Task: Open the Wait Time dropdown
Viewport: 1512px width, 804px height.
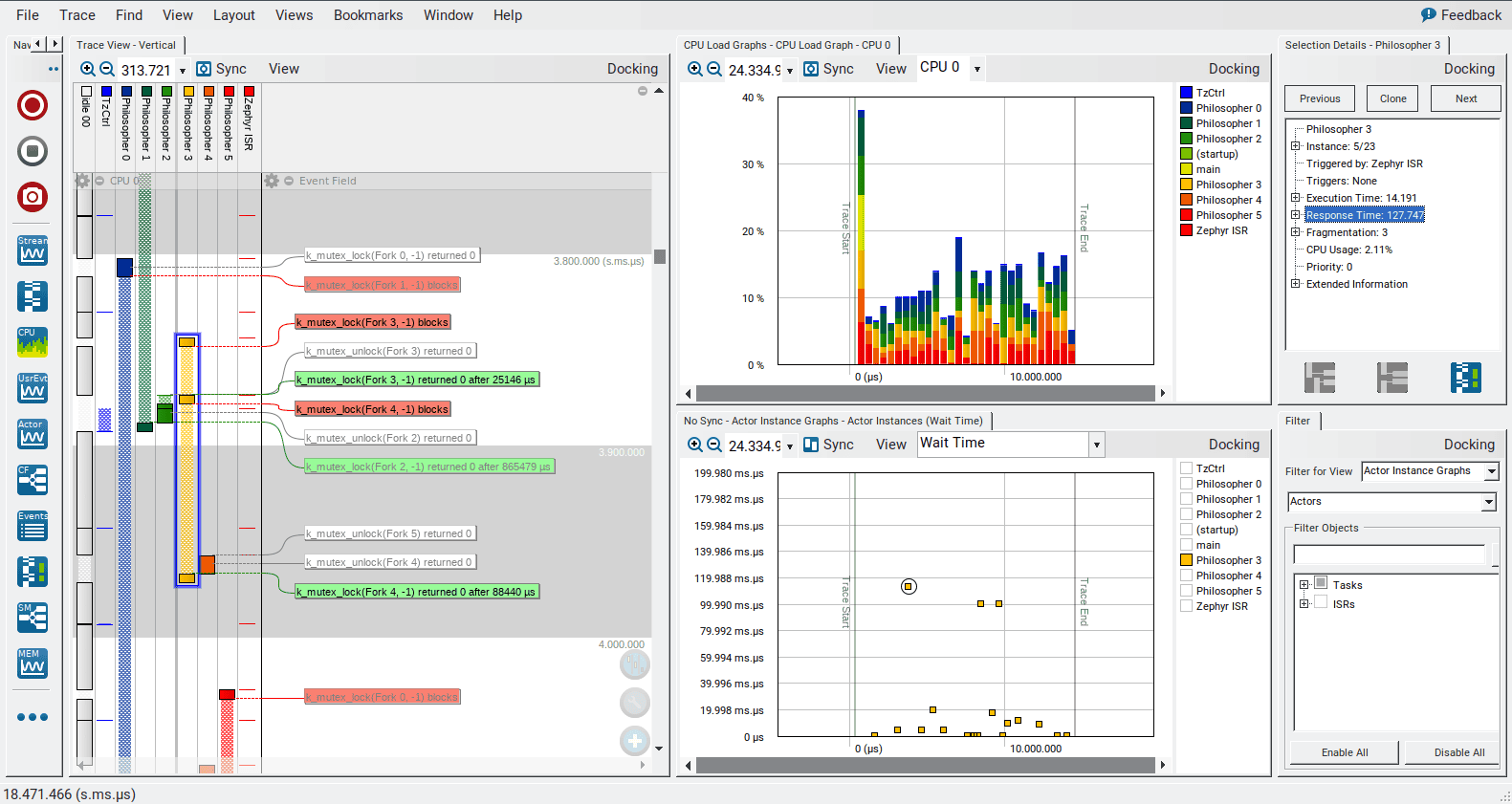Action: (1096, 445)
